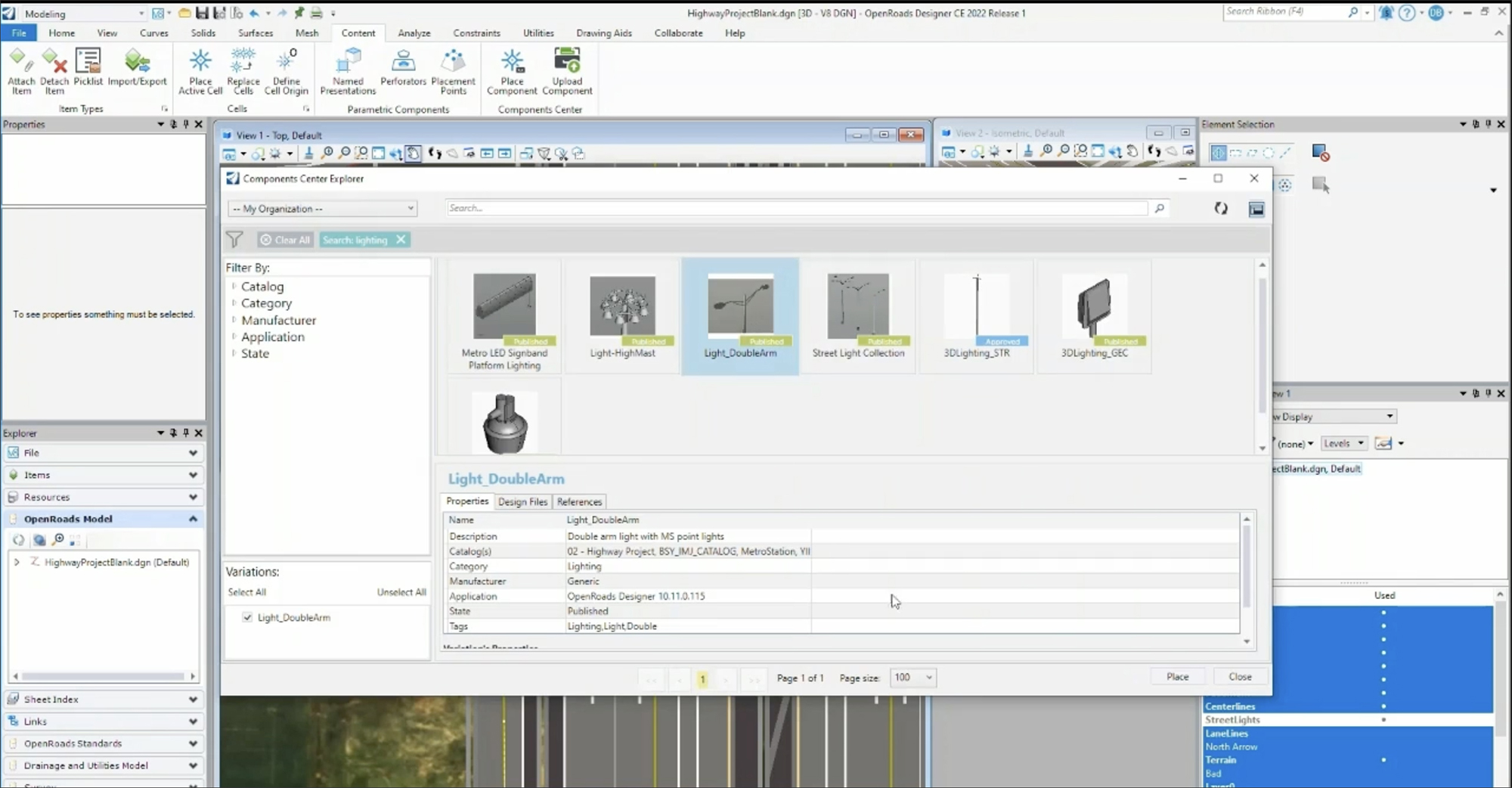This screenshot has width=1512, height=788.
Task: Click the filter funnel icon in Components Center
Action: (234, 240)
